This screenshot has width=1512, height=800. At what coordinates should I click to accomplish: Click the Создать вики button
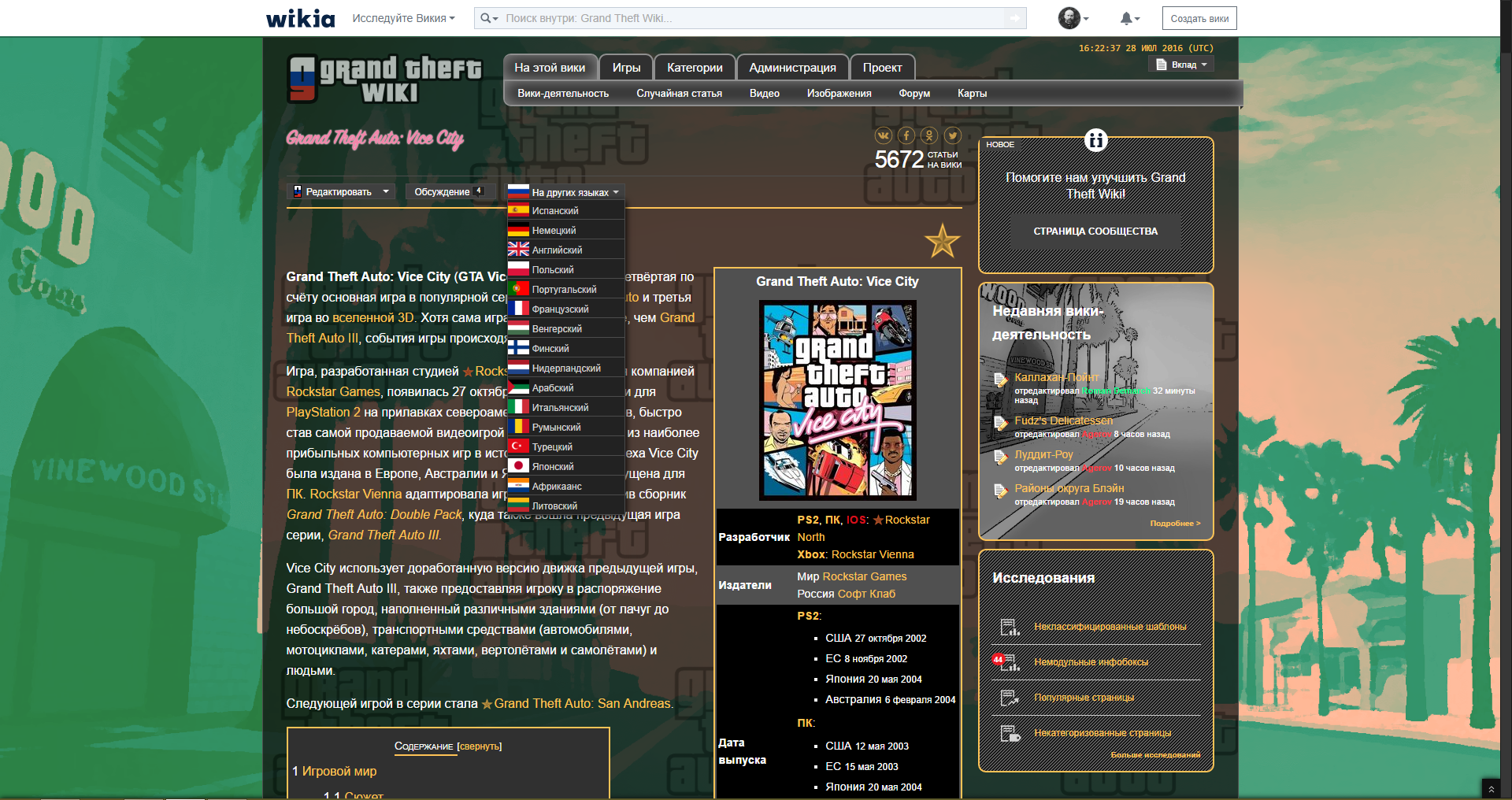point(1199,18)
